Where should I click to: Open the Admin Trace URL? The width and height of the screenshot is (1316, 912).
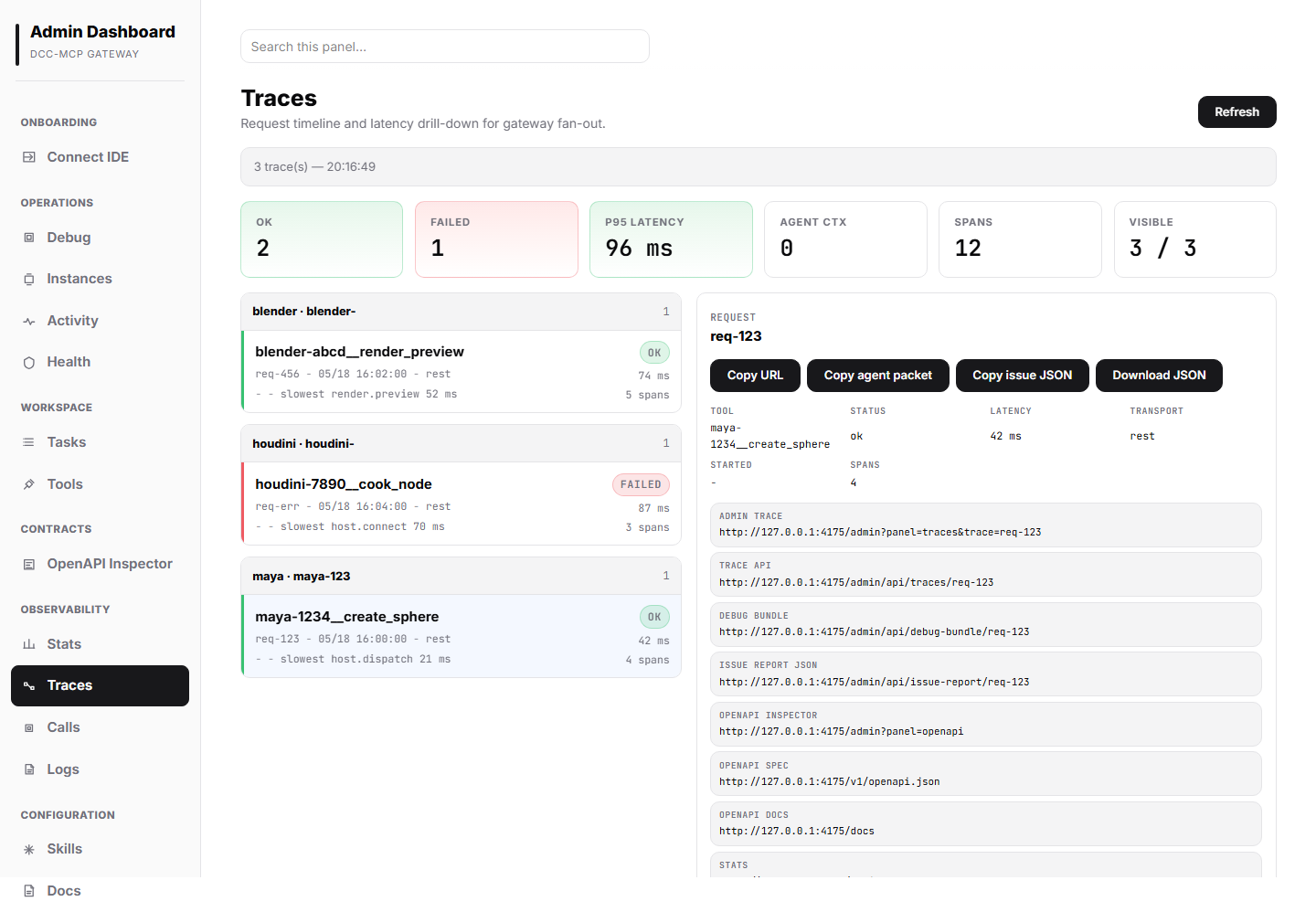(x=985, y=525)
